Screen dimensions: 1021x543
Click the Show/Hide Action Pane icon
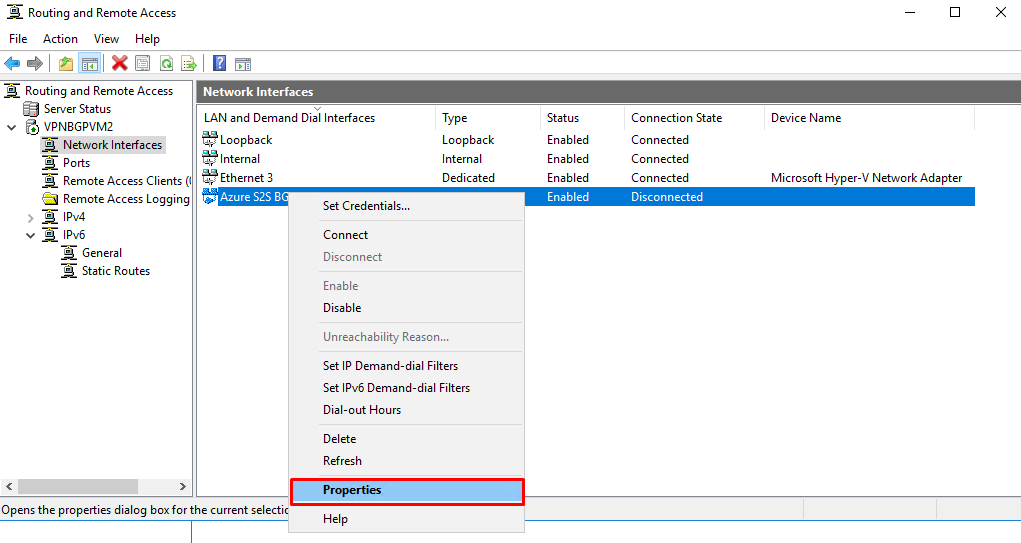(242, 64)
